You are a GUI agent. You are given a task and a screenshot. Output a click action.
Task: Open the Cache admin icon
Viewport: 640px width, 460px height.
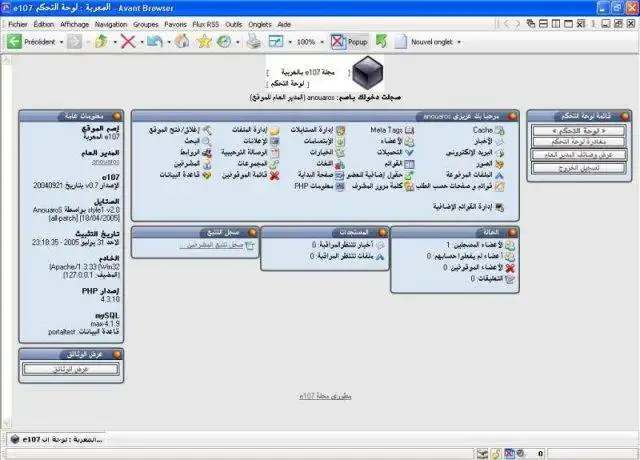tap(500, 131)
